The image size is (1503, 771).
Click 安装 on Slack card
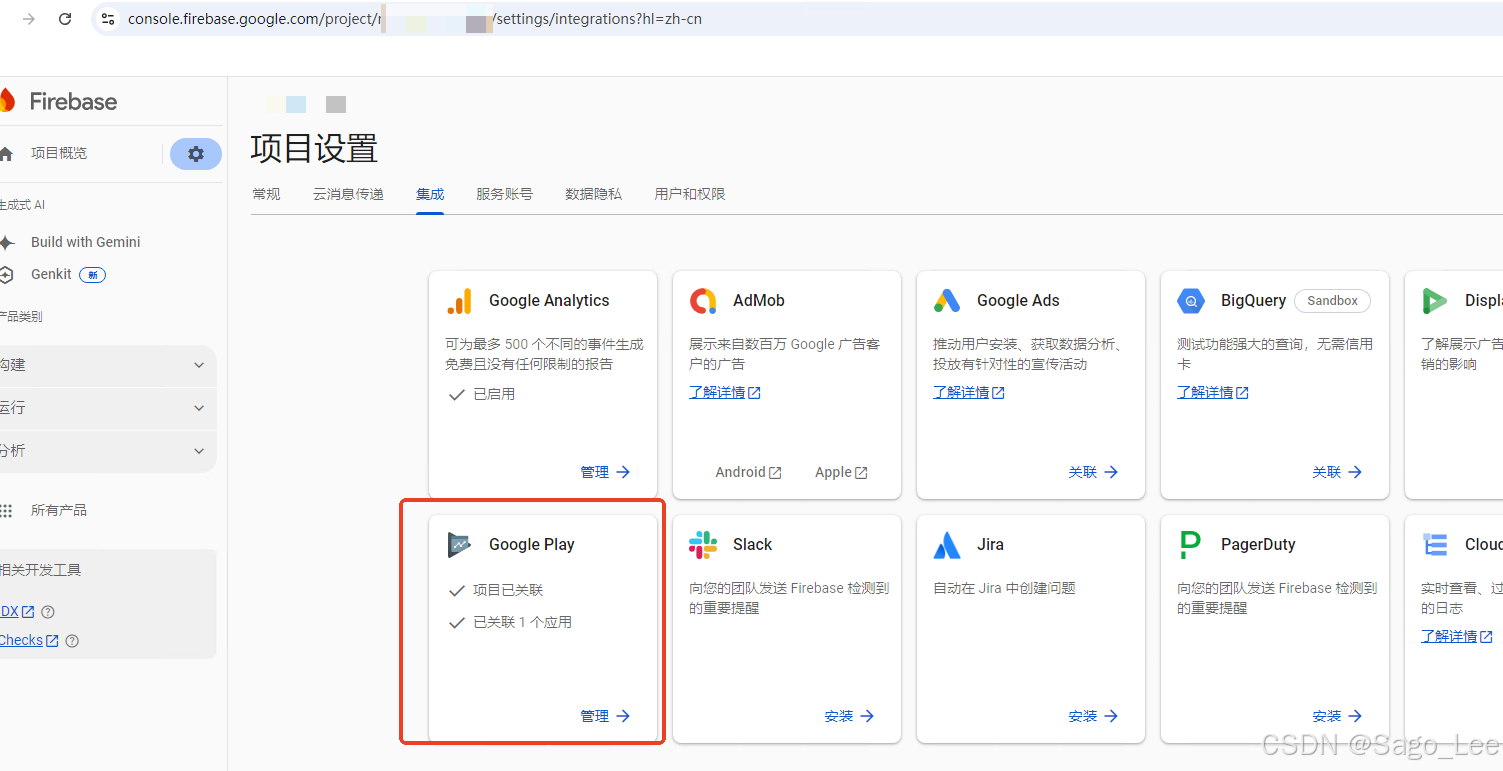click(850, 716)
